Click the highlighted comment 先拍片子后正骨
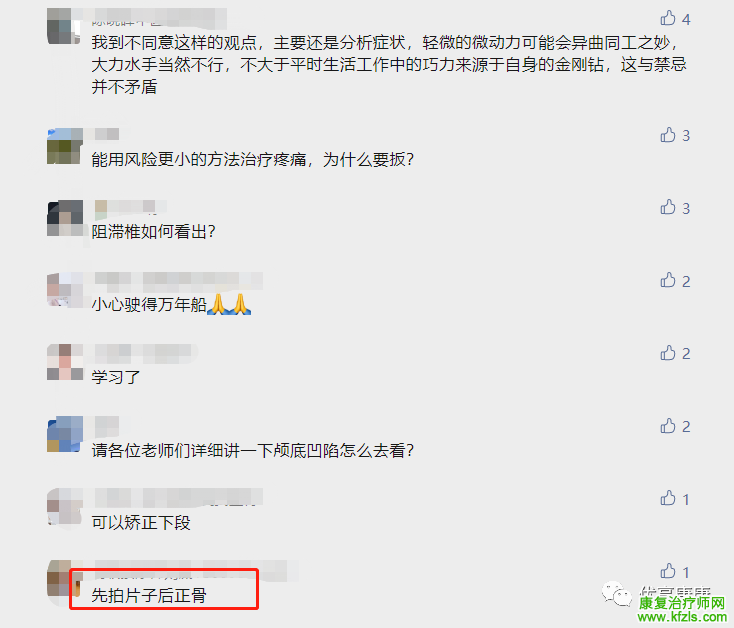734x628 pixels. (149, 595)
